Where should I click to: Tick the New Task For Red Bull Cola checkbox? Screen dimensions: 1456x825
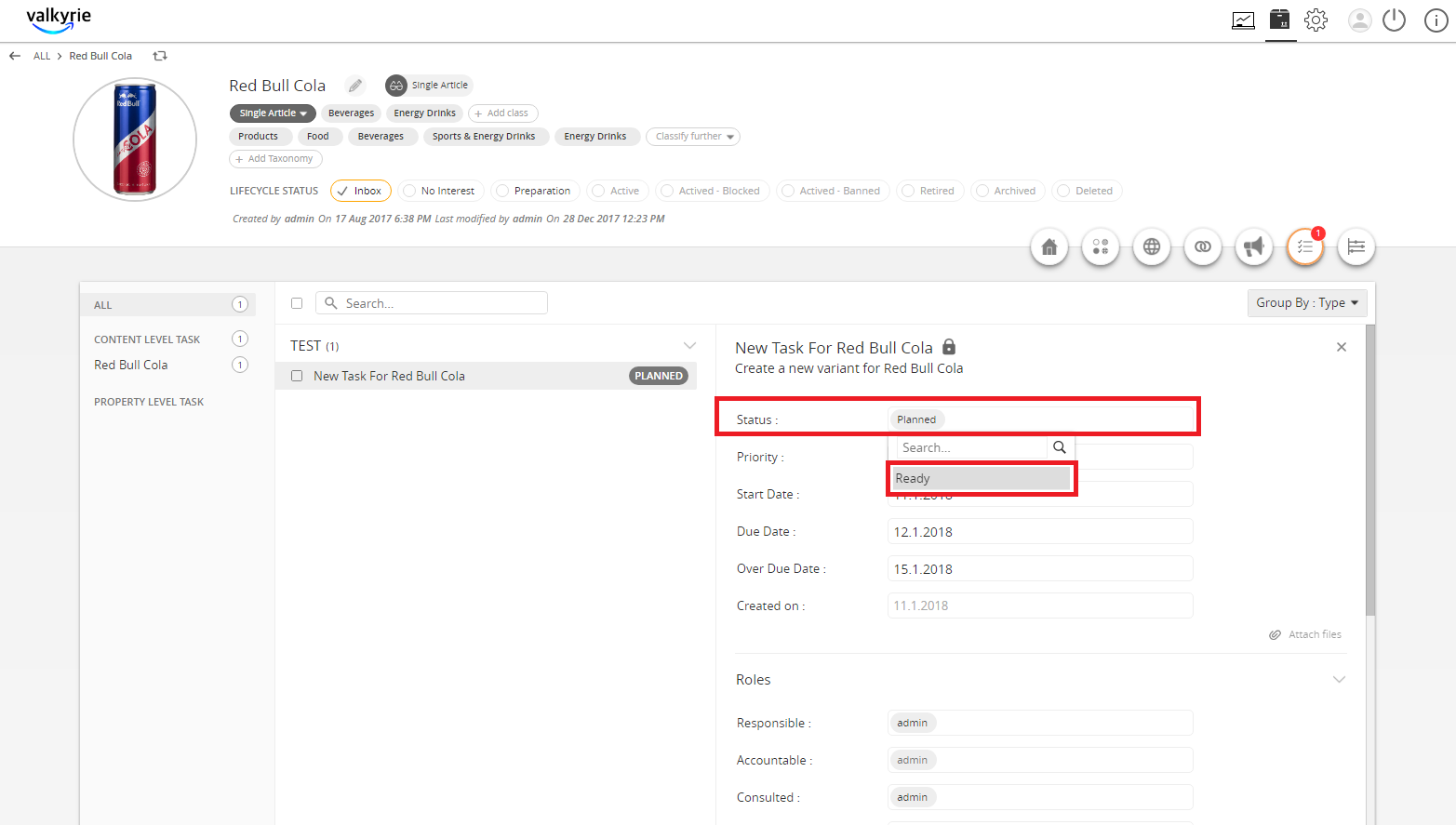(297, 376)
